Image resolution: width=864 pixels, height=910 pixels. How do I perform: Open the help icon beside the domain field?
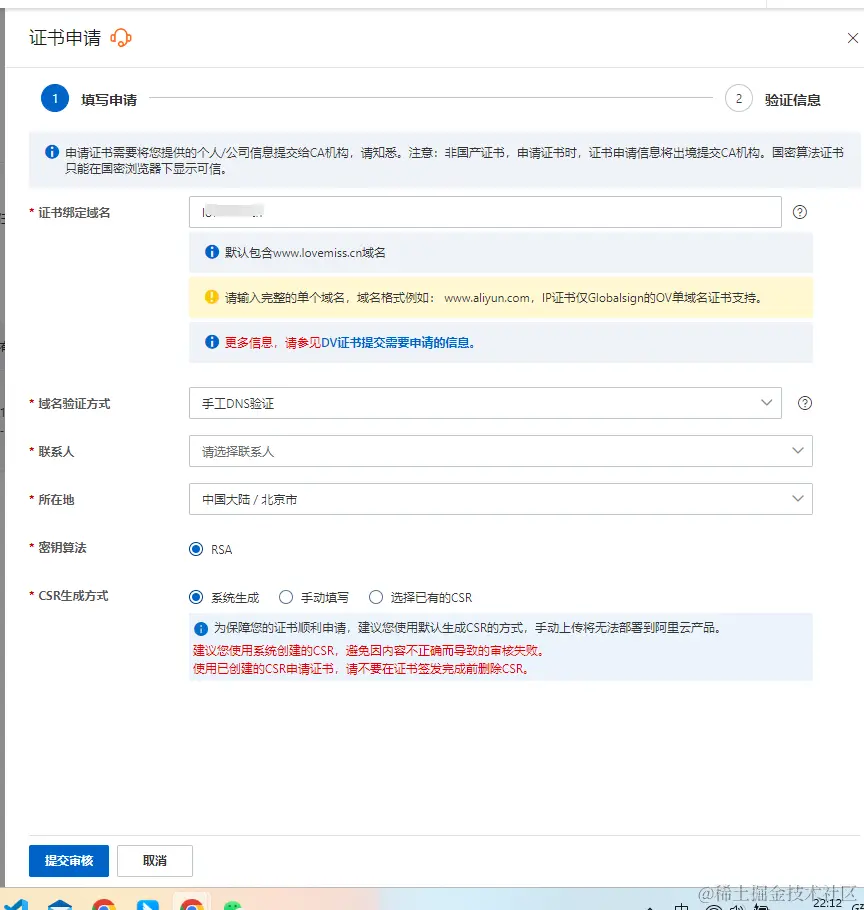click(800, 212)
